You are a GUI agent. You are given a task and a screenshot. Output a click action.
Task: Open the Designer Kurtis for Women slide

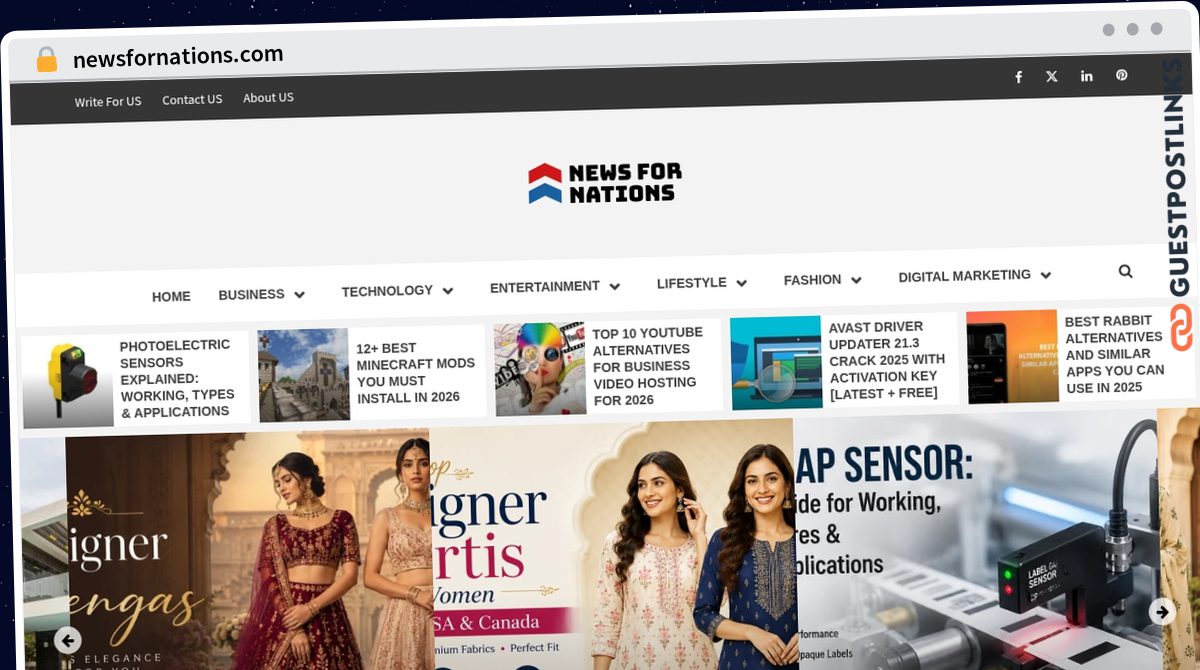pyautogui.click(x=613, y=545)
